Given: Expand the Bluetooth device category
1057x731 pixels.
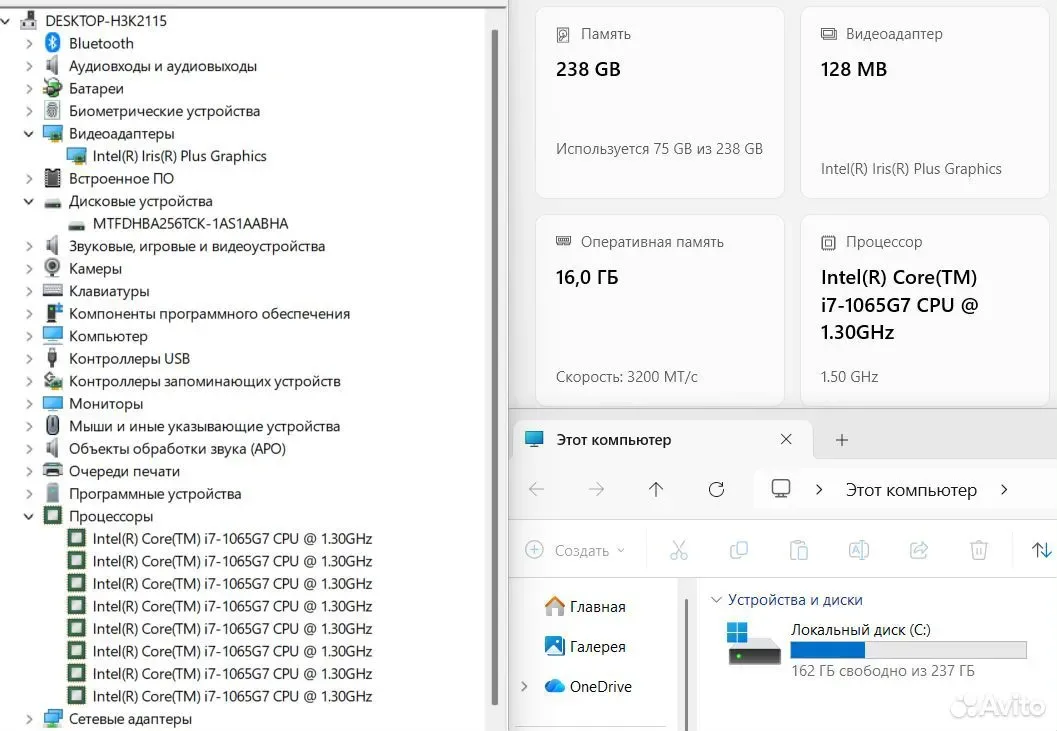Looking at the screenshot, I should (x=29, y=44).
